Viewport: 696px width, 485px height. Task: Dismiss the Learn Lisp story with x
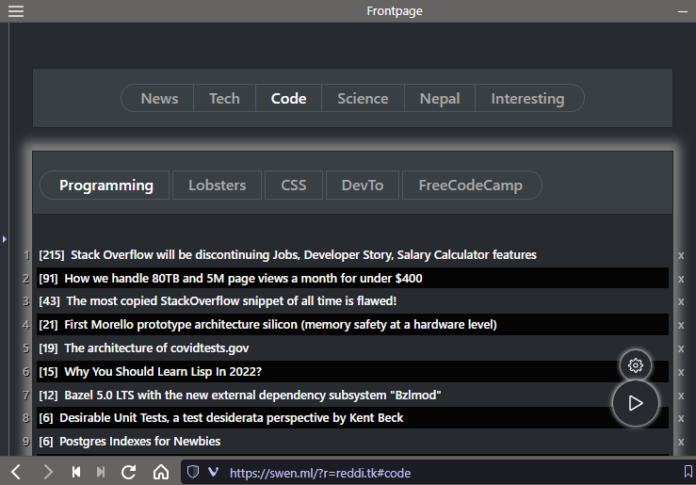point(680,372)
